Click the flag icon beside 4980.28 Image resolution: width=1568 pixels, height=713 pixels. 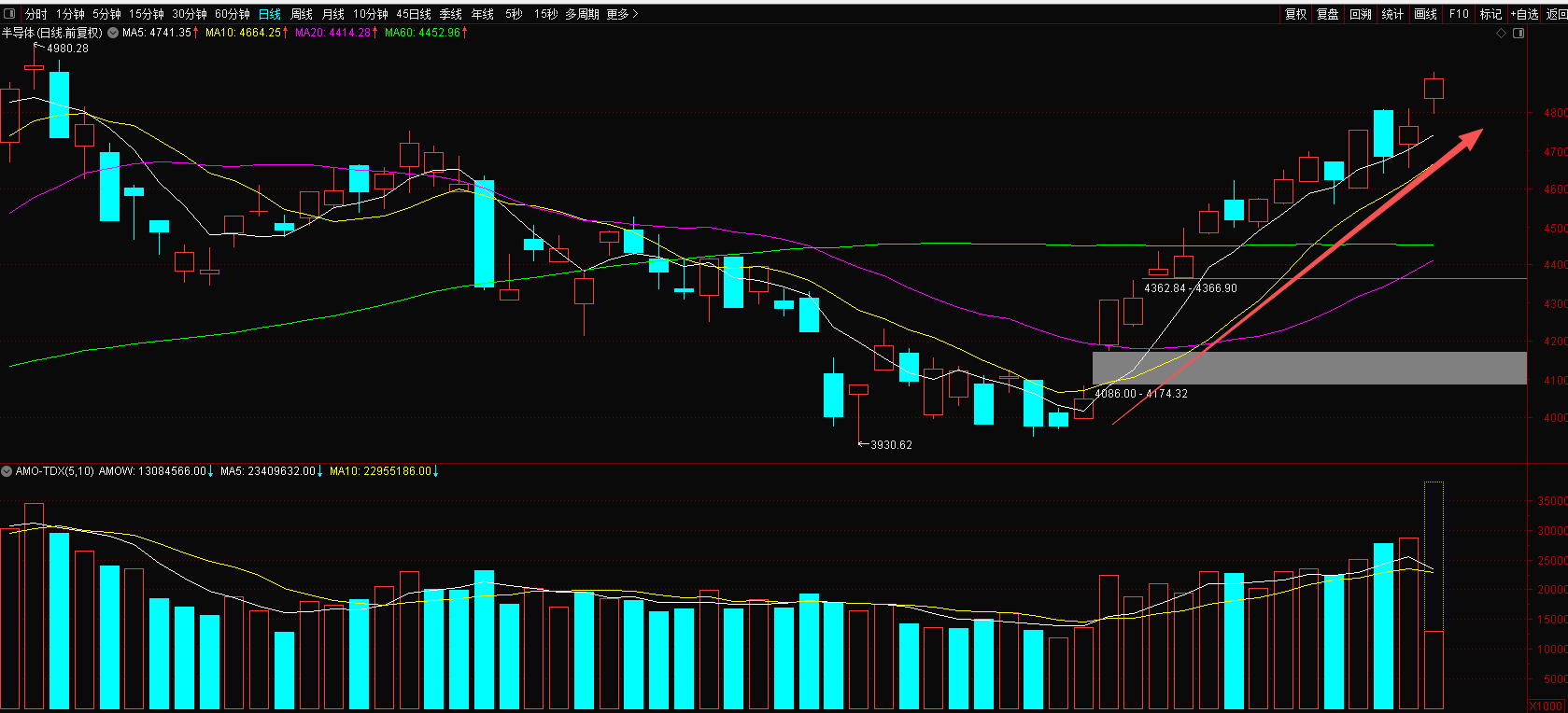coord(38,46)
